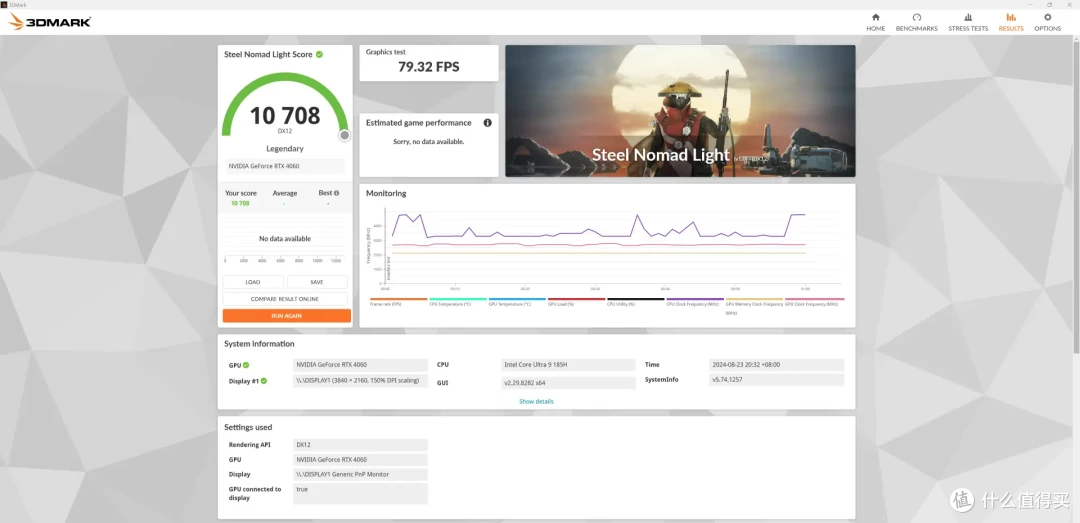Click the green checkmark beside Steel Nomad Light Score
Viewport: 1080px width, 523px height.
tap(320, 54)
